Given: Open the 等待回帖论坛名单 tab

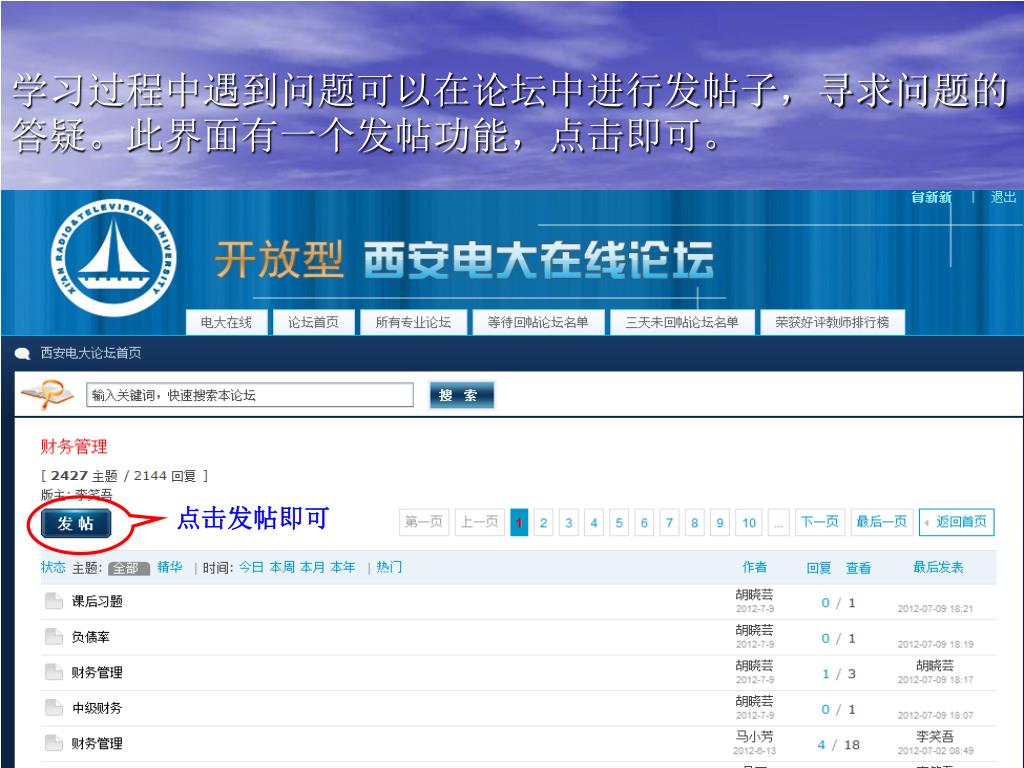Looking at the screenshot, I should coord(538,322).
